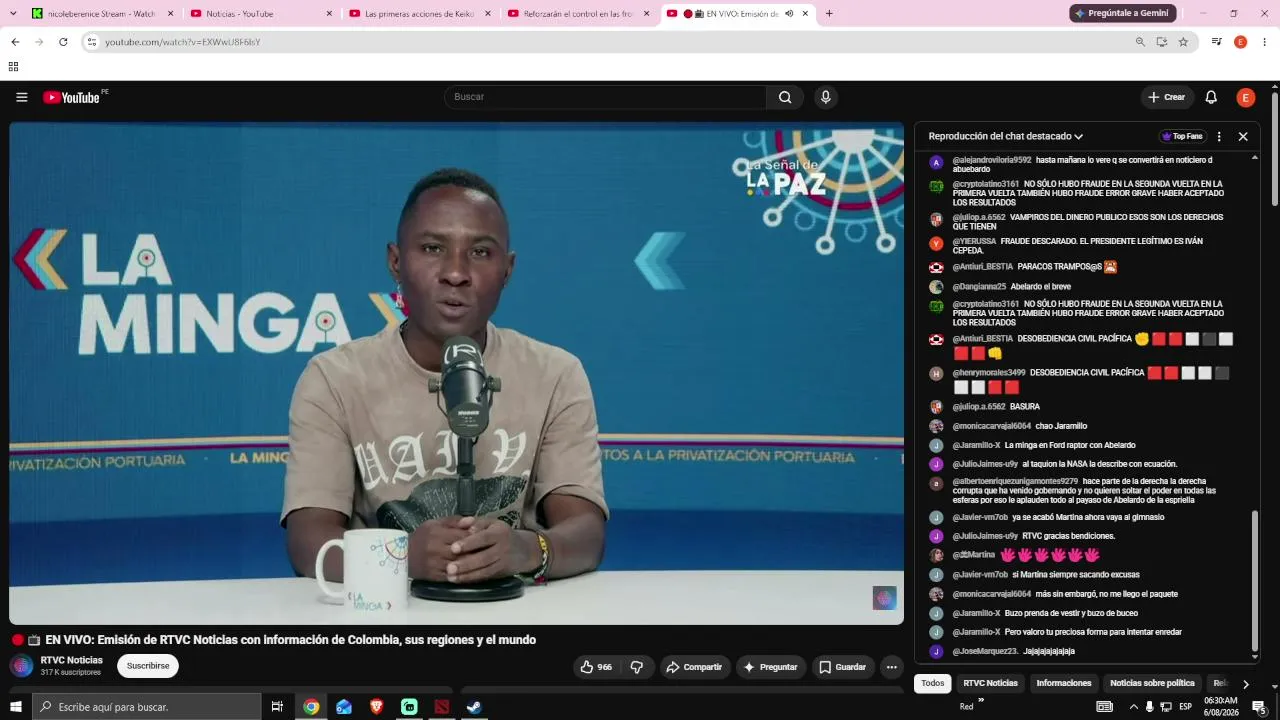Screen dimensions: 1280x720
Task: Open the Windows notification center
Action: point(1259,707)
